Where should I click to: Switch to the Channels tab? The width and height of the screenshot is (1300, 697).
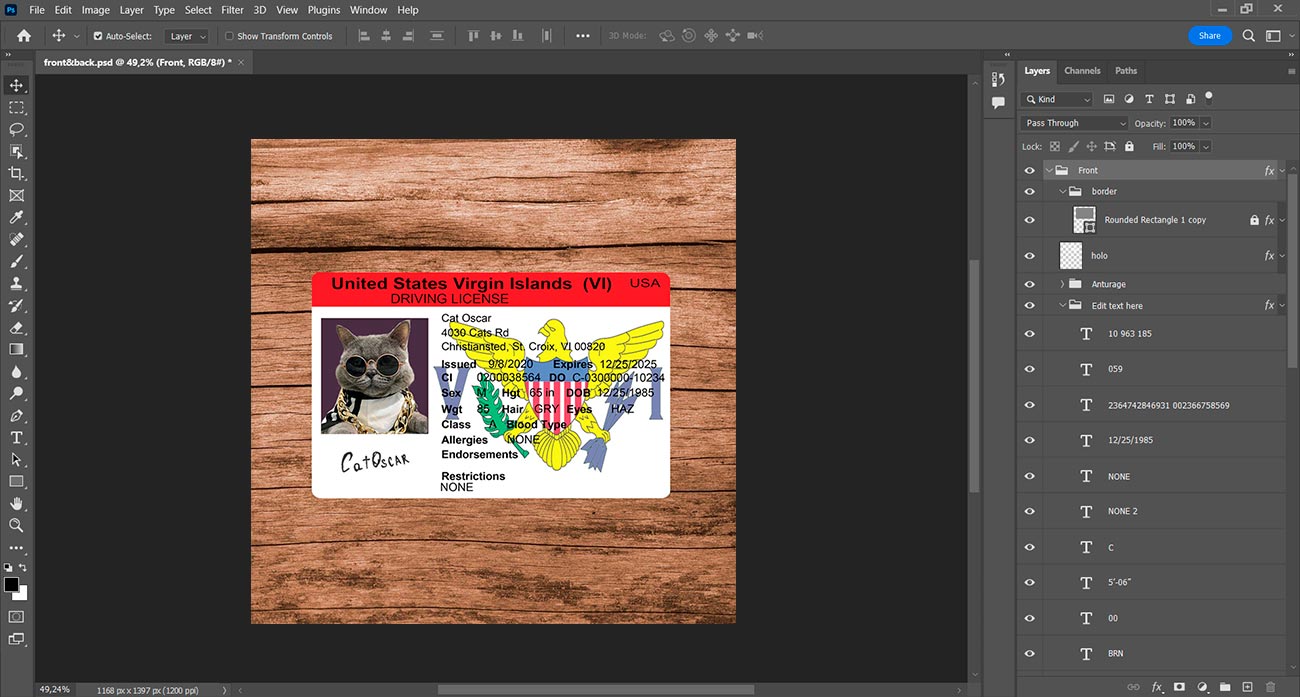tap(1082, 71)
